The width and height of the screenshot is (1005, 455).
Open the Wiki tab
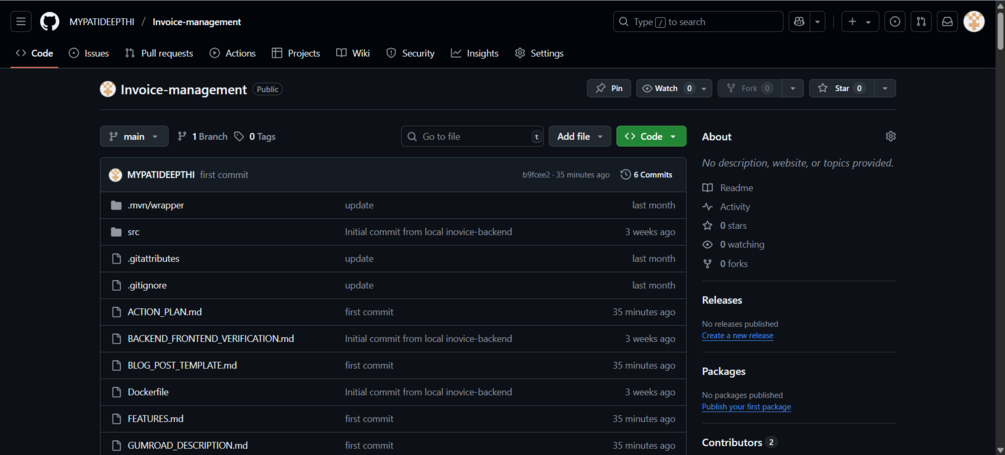(353, 53)
